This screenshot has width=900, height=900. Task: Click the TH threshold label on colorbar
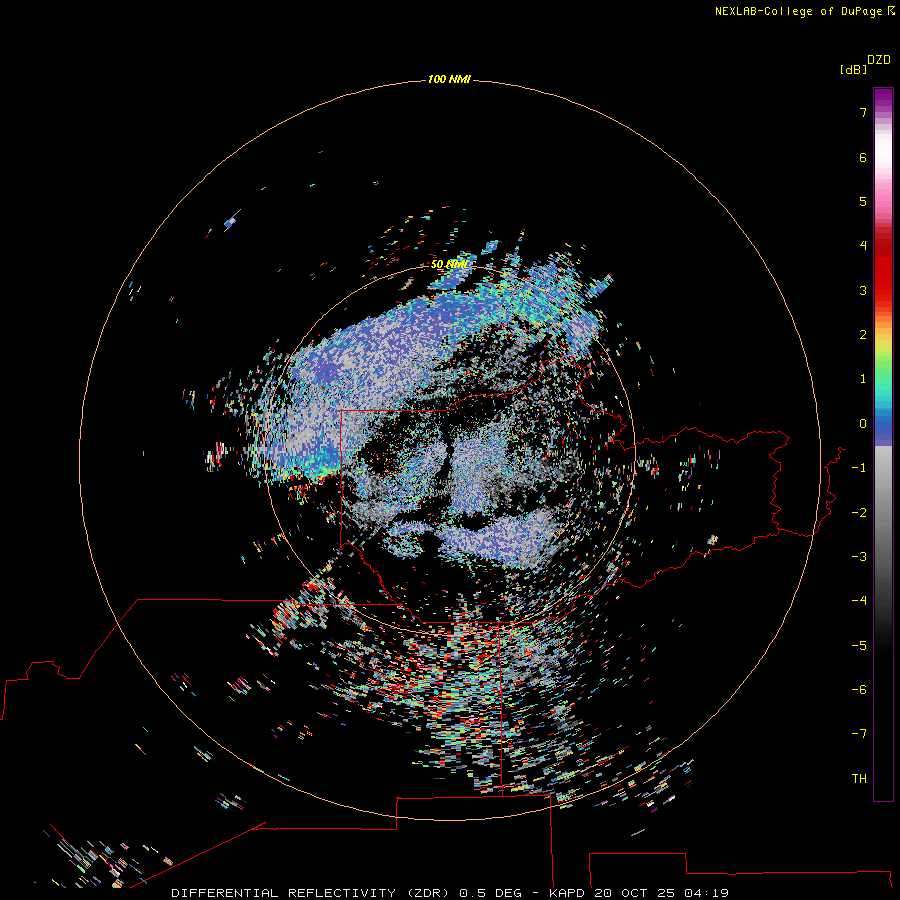click(x=859, y=779)
